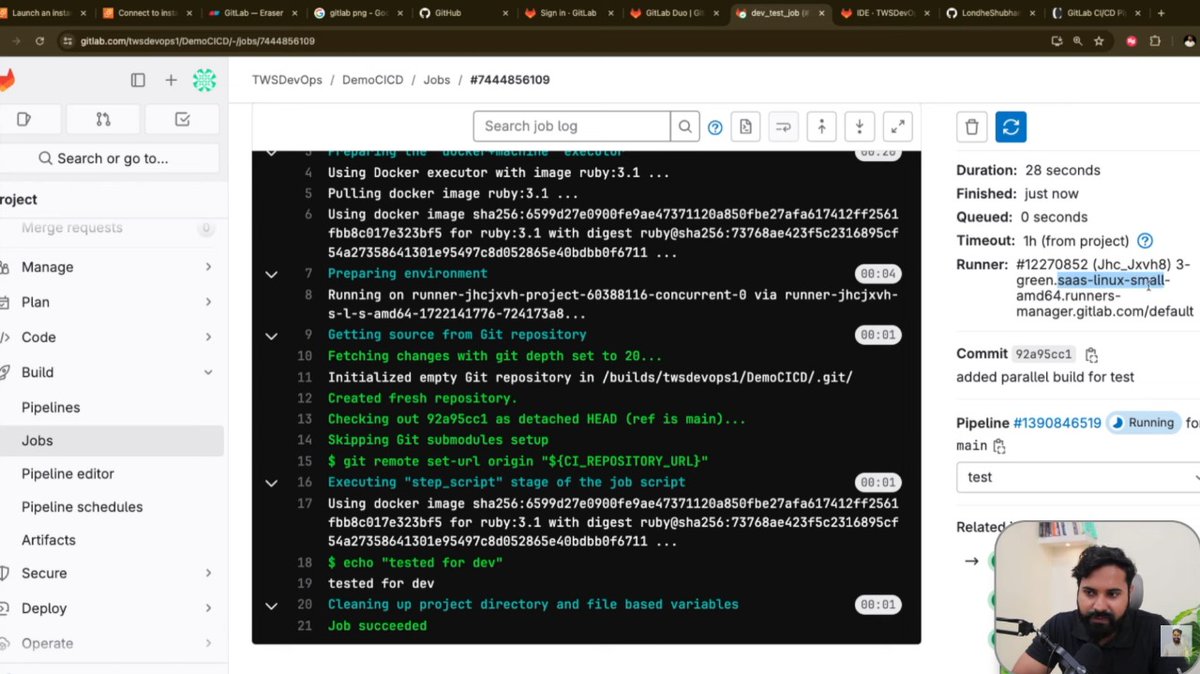Open the job log search help icon
Image resolution: width=1200 pixels, height=674 pixels.
coord(715,127)
